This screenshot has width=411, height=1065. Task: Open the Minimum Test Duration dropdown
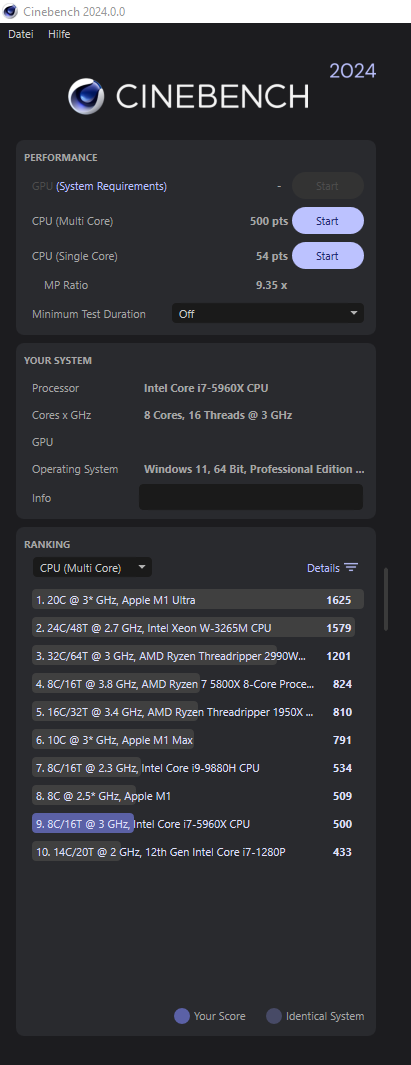[268, 314]
